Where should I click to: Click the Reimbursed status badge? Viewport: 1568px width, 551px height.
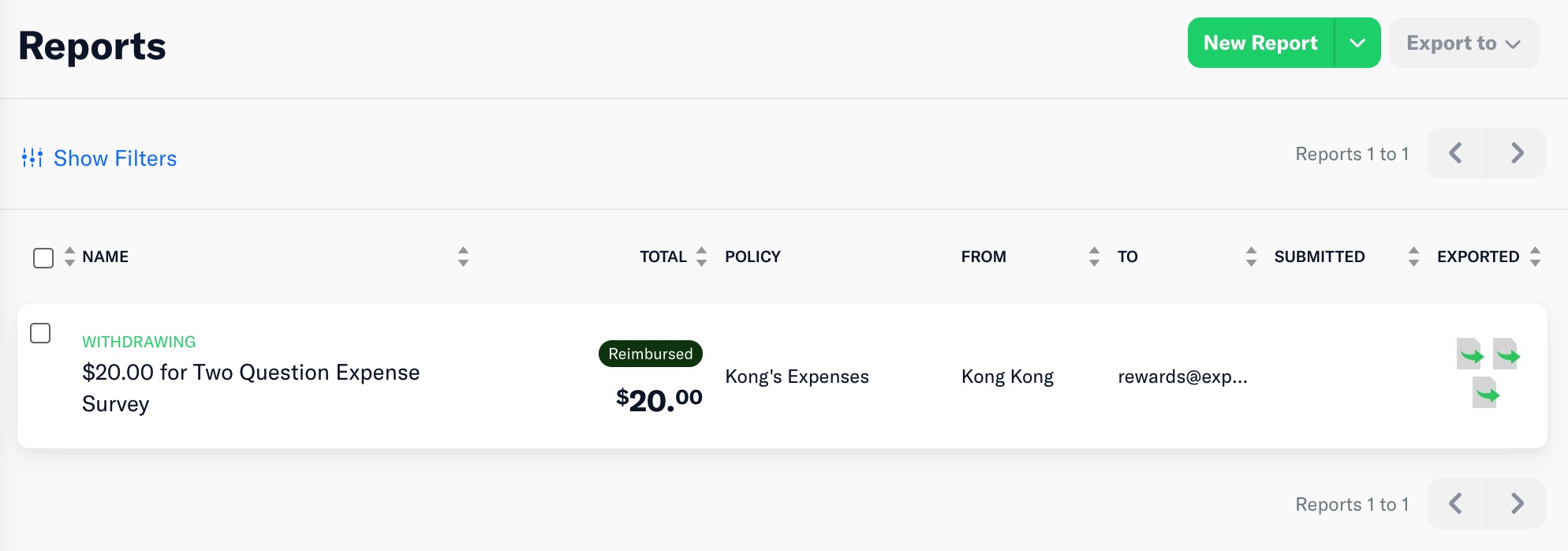650,353
